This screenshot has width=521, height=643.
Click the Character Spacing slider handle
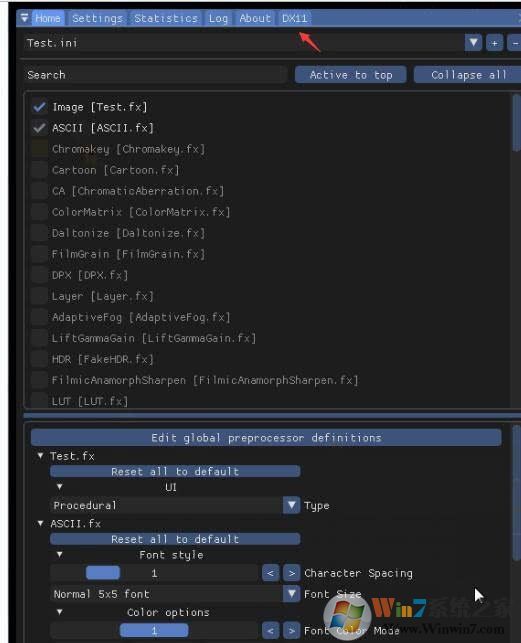point(103,573)
